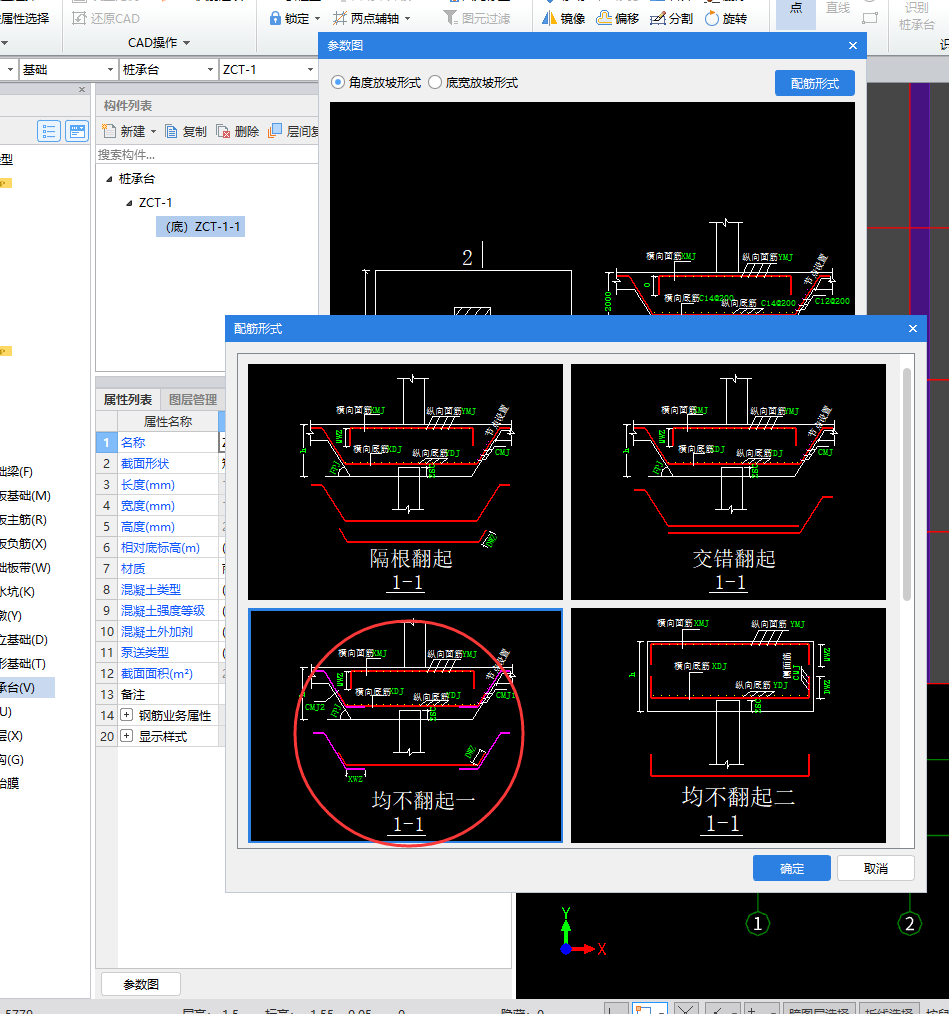The width and height of the screenshot is (949, 1014).
Task: Click the 新建 component icon
Action: (x=109, y=131)
